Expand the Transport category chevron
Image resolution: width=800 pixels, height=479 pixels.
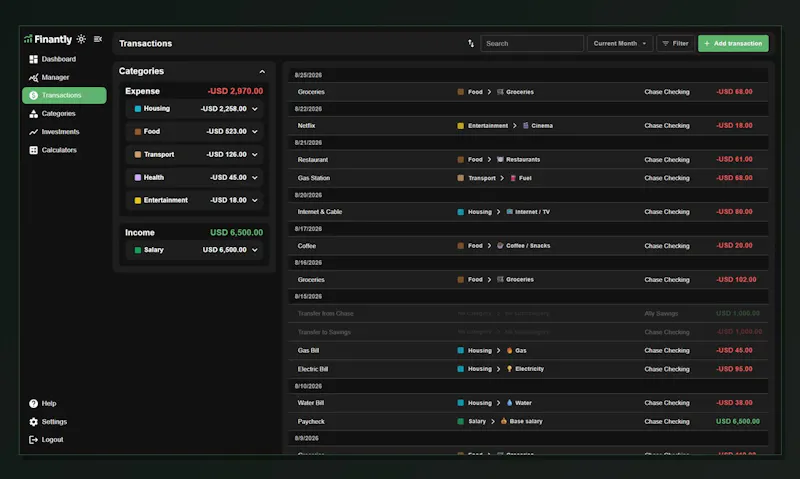click(x=255, y=155)
